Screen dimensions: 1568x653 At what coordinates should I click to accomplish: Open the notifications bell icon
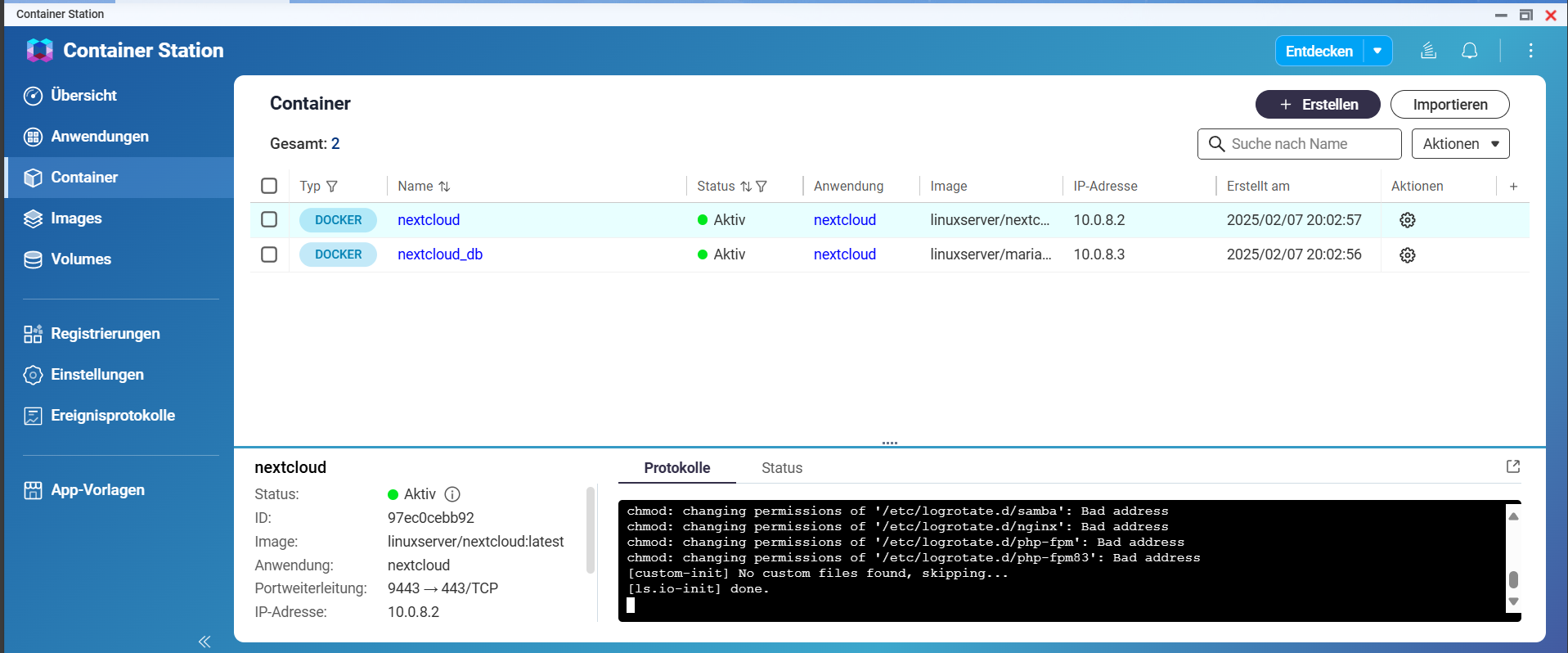pyautogui.click(x=1470, y=51)
